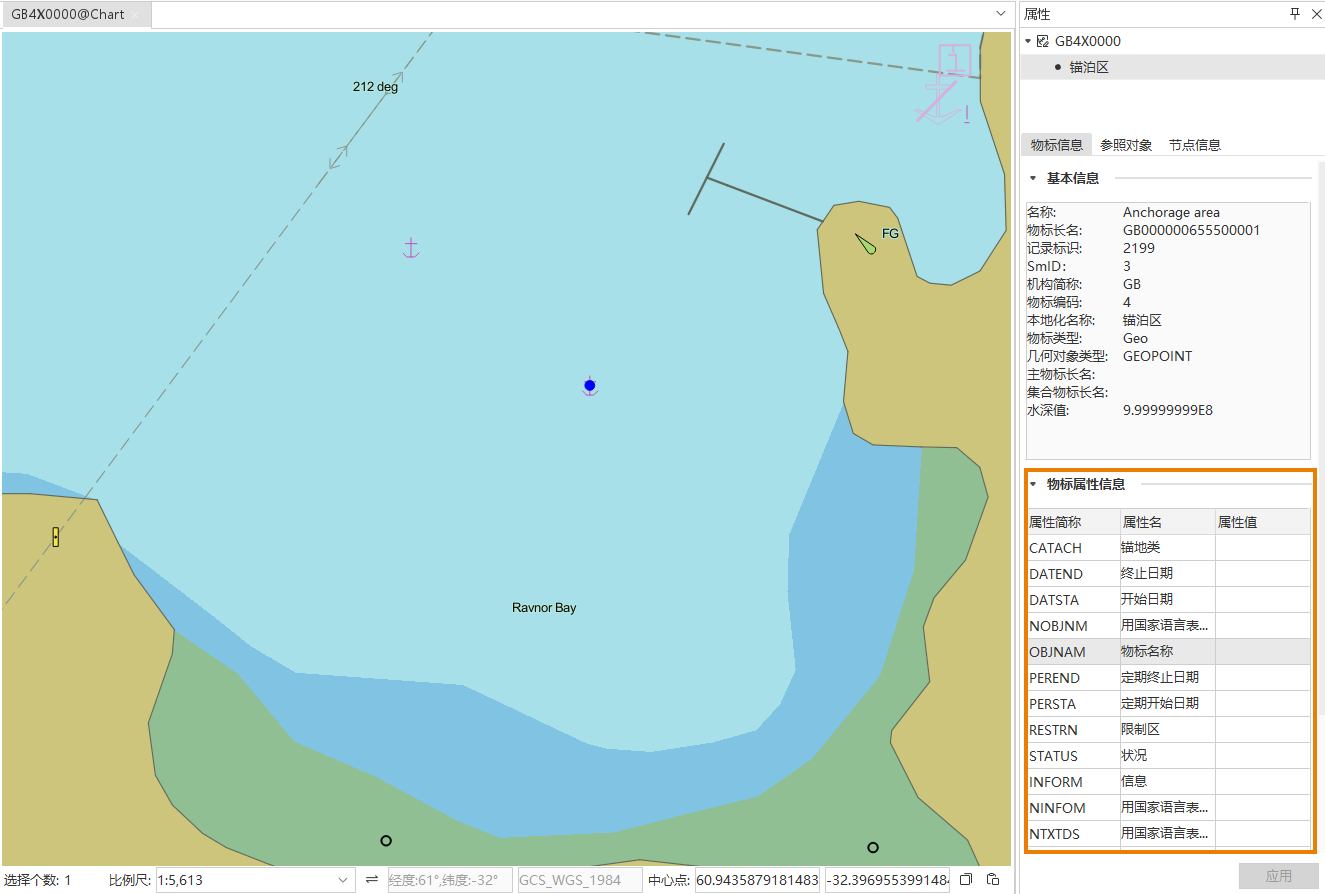This screenshot has height=894, width=1325.
Task: Switch to the 节点信息 tab
Action: point(1194,145)
